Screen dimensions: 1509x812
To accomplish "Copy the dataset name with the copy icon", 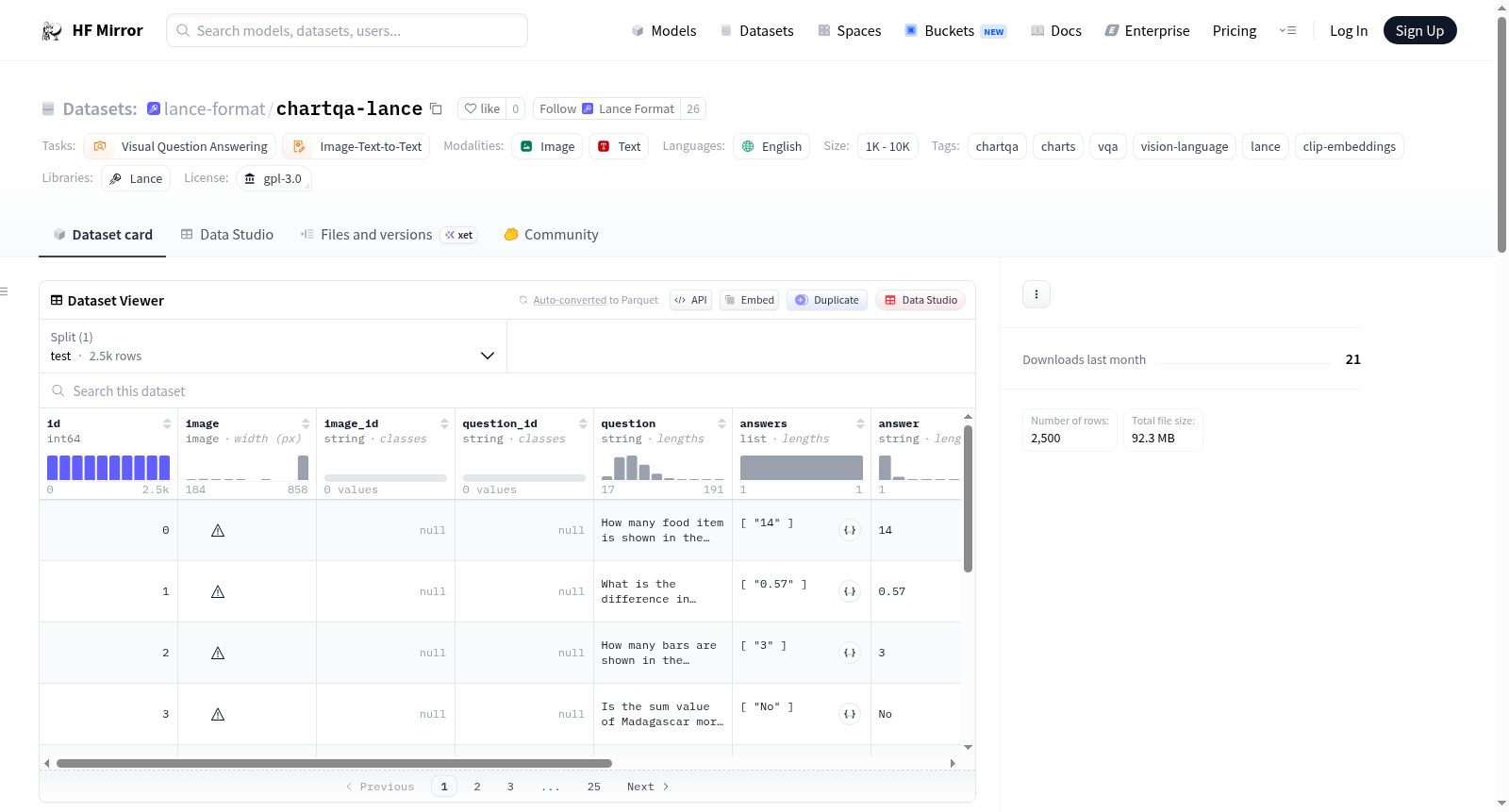I will point(436,108).
